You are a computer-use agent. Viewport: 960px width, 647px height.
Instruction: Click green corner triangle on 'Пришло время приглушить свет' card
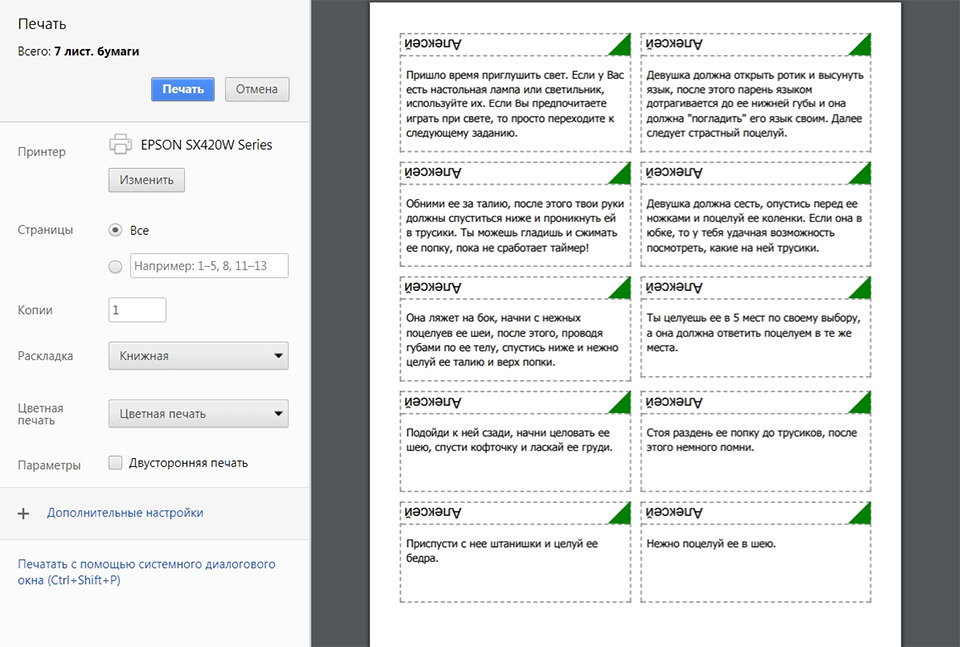[620, 45]
